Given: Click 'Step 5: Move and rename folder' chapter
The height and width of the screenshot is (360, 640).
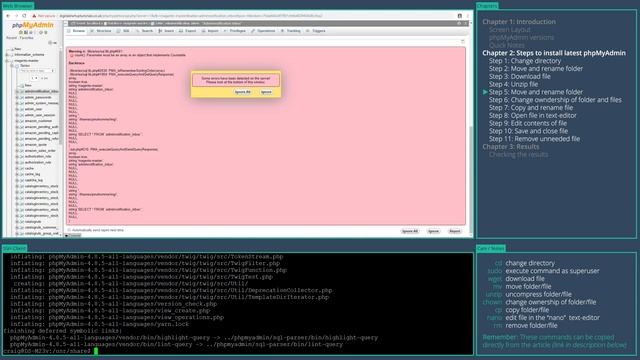Looking at the screenshot, I should pyautogui.click(x=536, y=92).
